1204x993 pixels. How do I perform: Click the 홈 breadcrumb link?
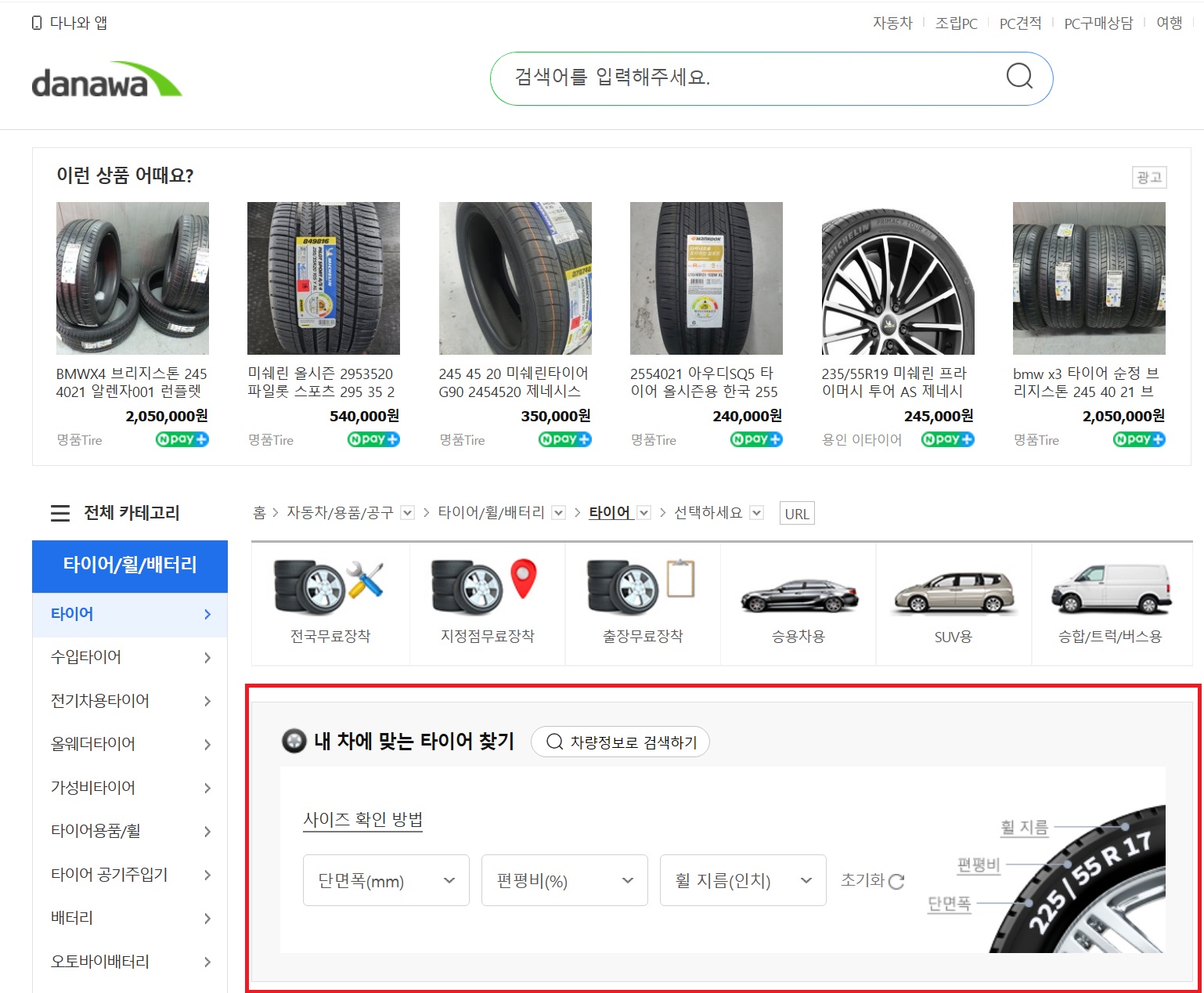[259, 513]
